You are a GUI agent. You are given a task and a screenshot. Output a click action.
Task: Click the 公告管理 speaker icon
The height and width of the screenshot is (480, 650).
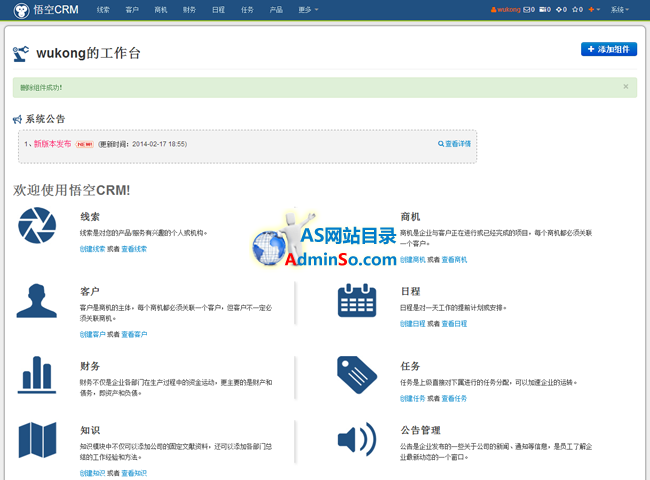click(x=357, y=439)
